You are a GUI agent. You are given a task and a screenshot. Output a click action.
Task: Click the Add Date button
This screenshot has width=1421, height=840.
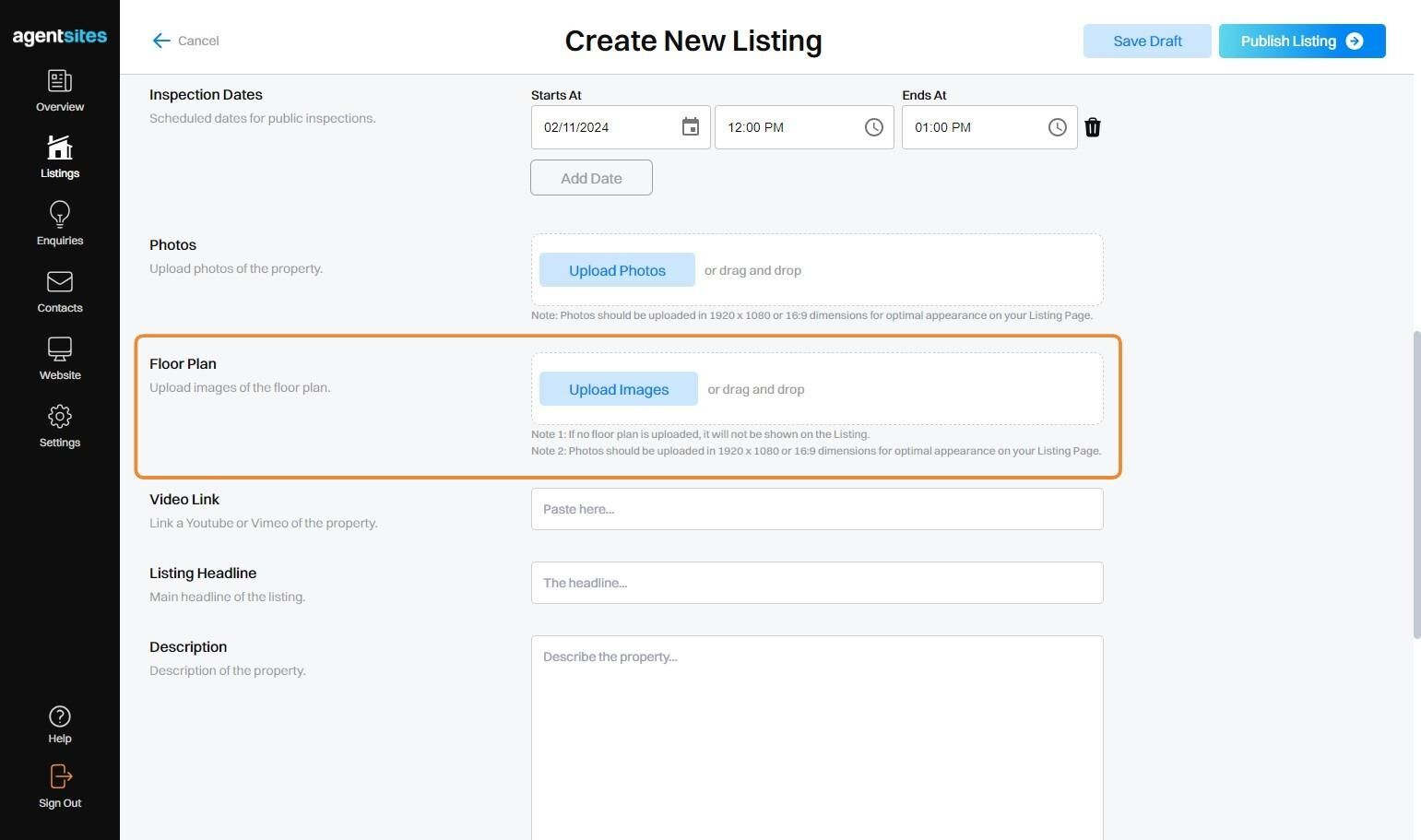coord(591,178)
